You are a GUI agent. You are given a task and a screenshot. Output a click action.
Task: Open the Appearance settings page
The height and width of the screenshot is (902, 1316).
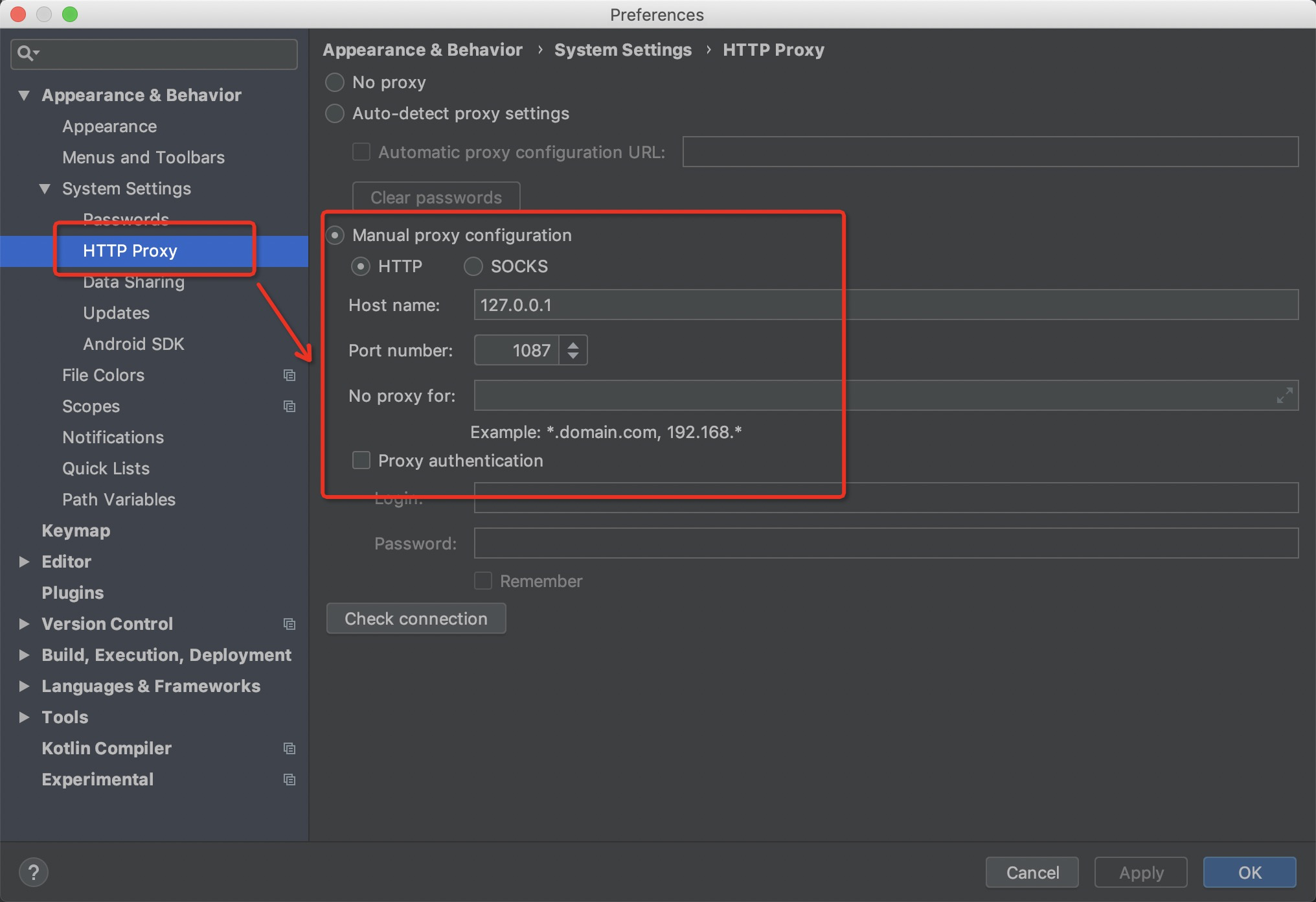[109, 126]
